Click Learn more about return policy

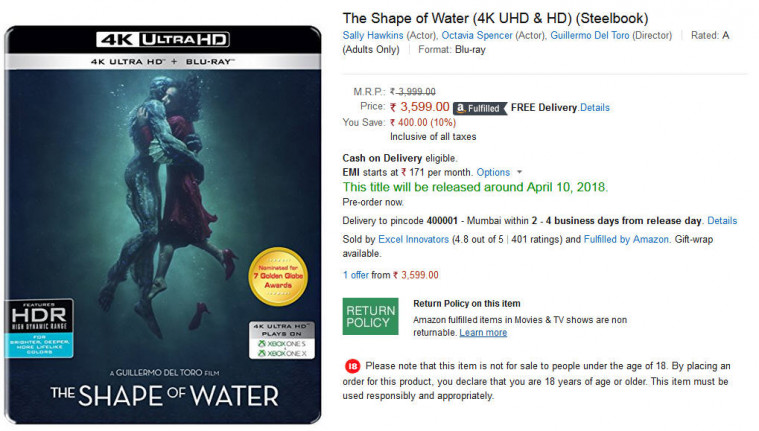pyautogui.click(x=483, y=333)
